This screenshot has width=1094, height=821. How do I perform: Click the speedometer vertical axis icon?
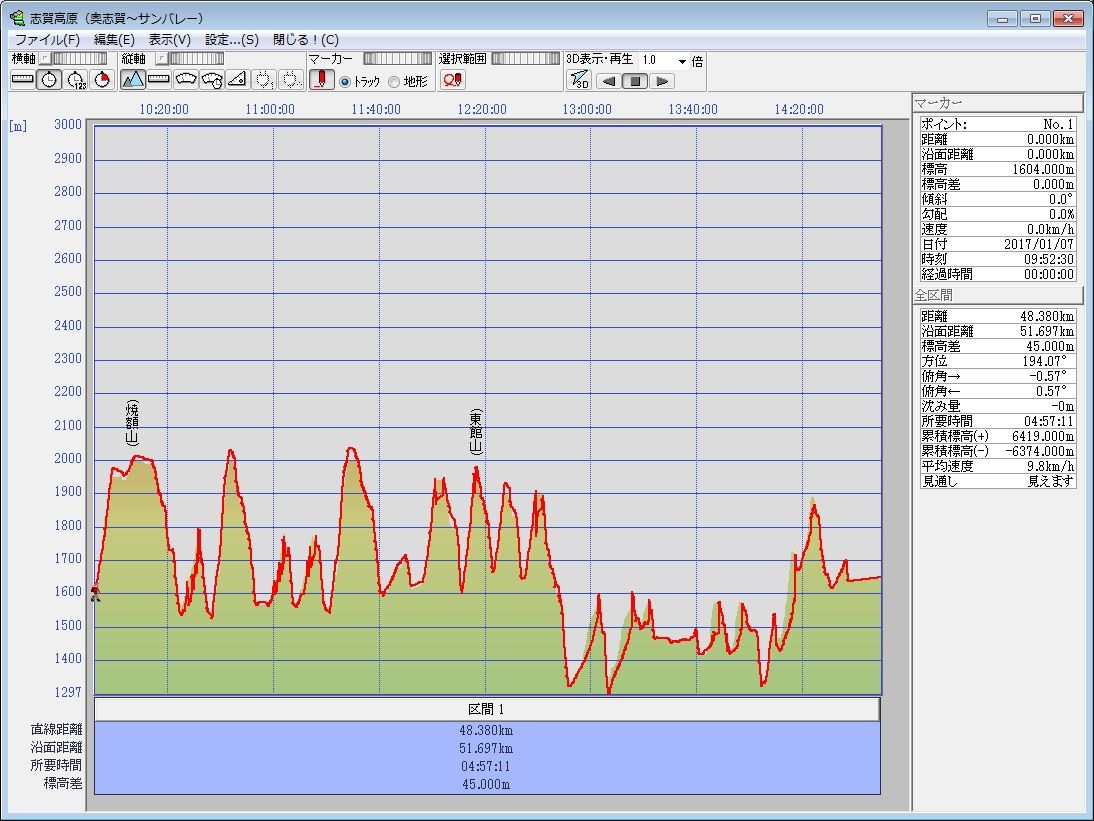(185, 80)
